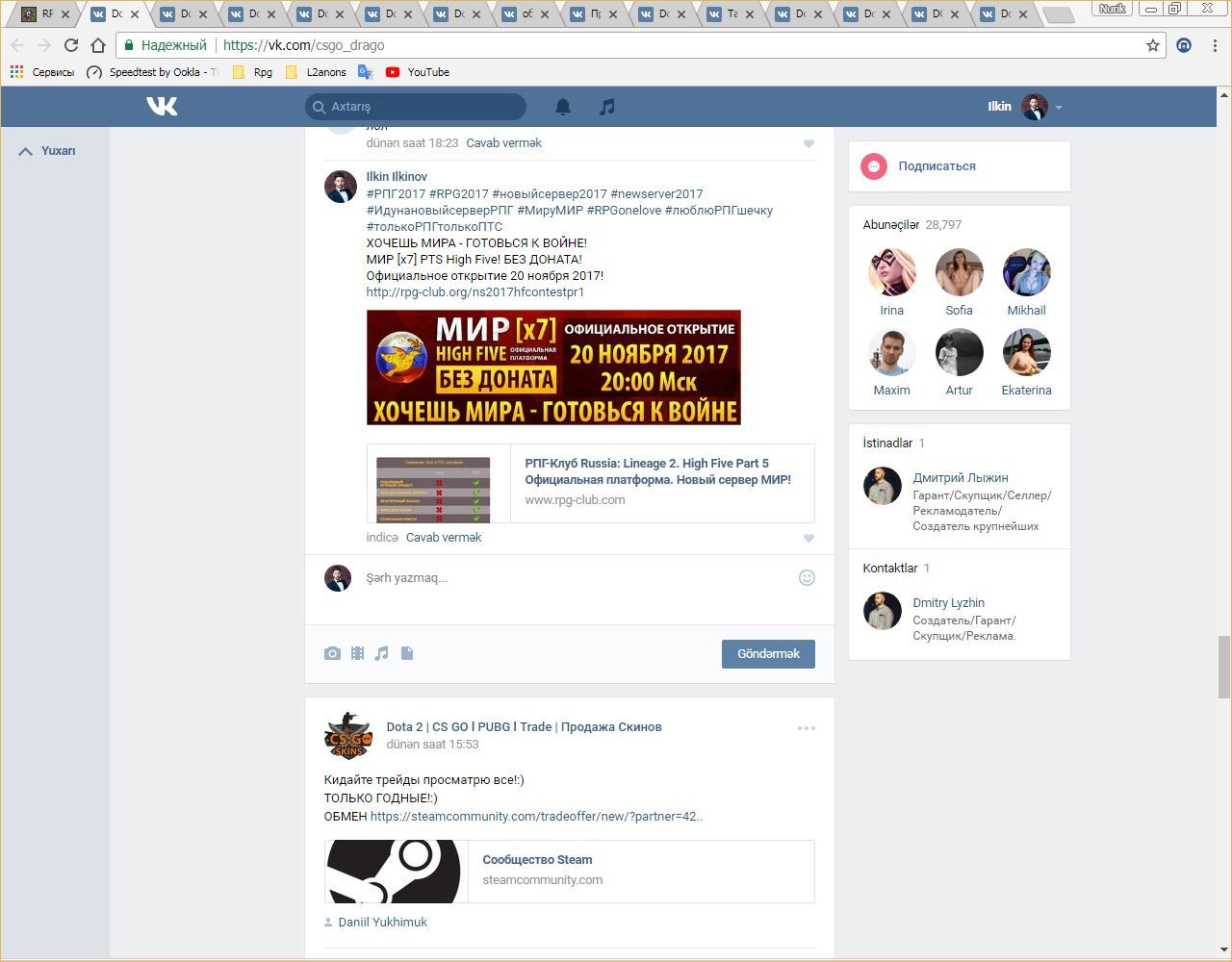Attach a video with film icon
The height and width of the screenshot is (962, 1232).
357,653
